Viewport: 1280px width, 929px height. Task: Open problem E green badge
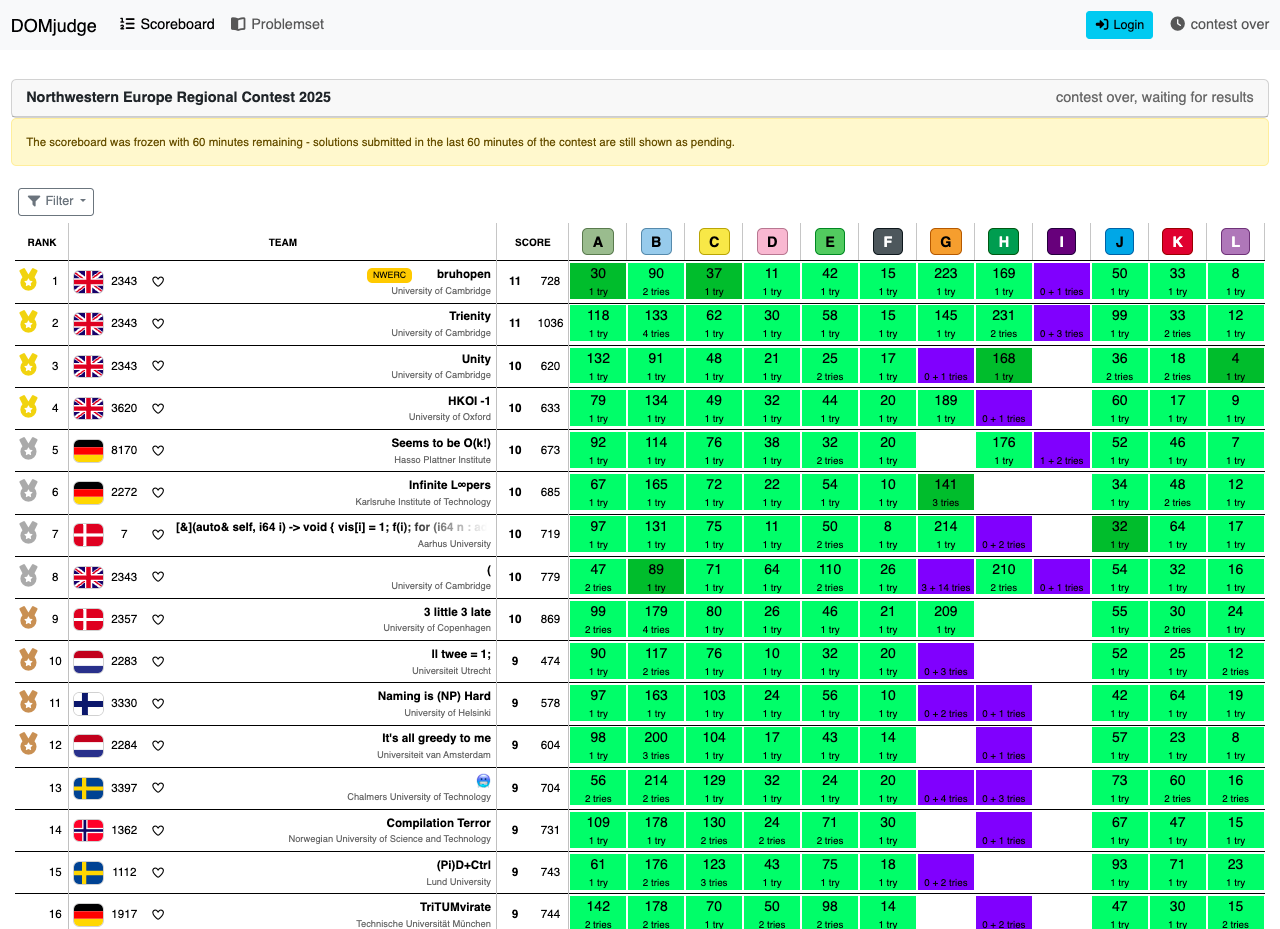830,241
